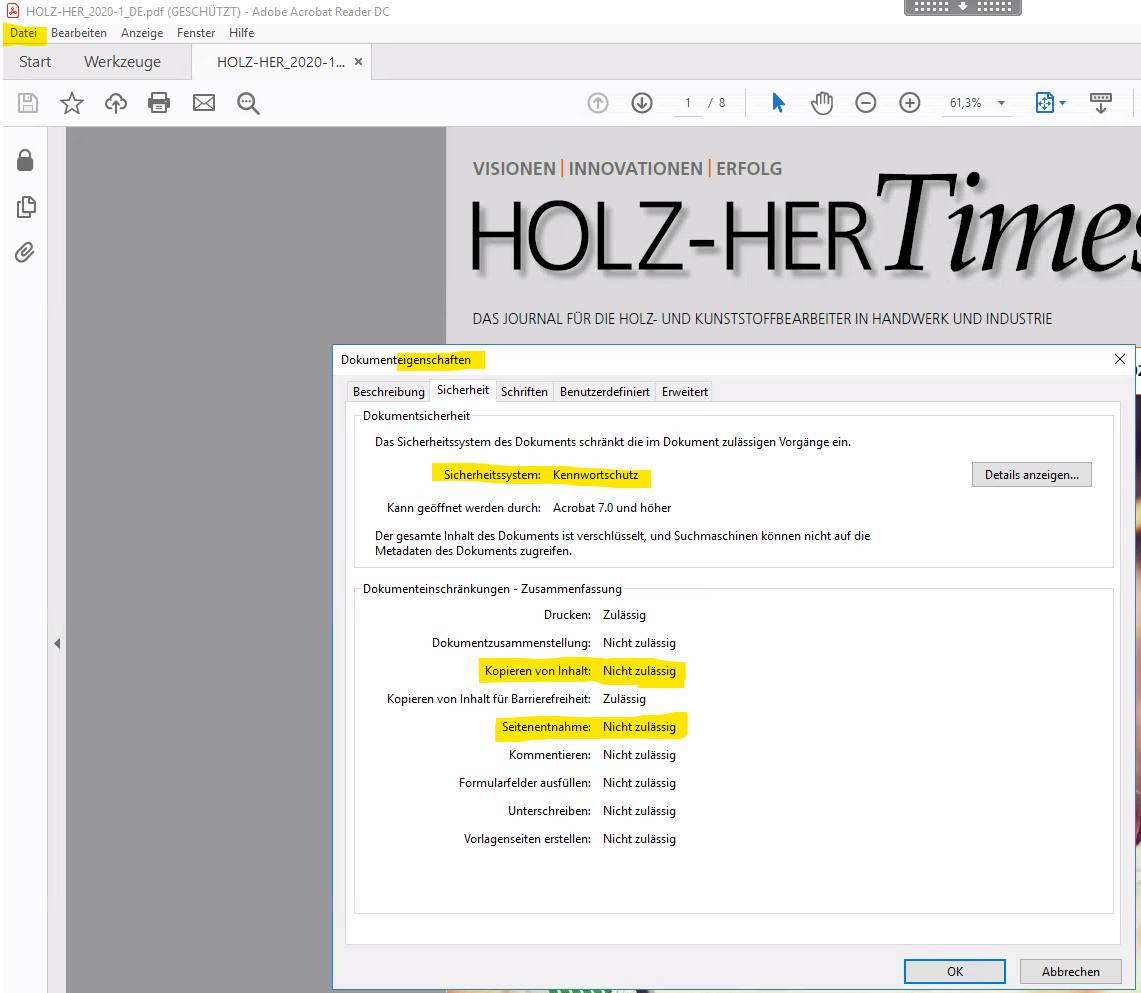Viewport: 1141px width, 993px height.
Task: Click the upload to cloud icon
Action: point(116,103)
